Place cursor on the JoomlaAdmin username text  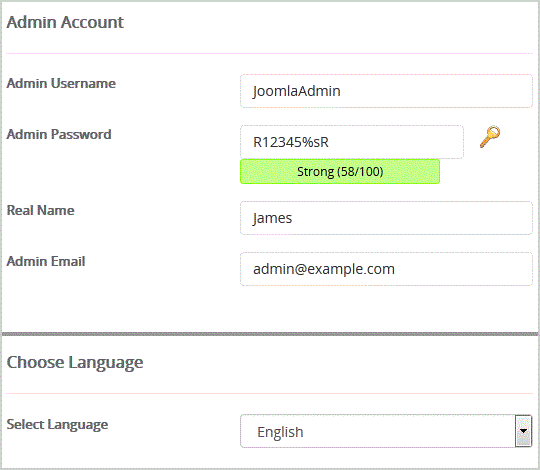coord(297,91)
